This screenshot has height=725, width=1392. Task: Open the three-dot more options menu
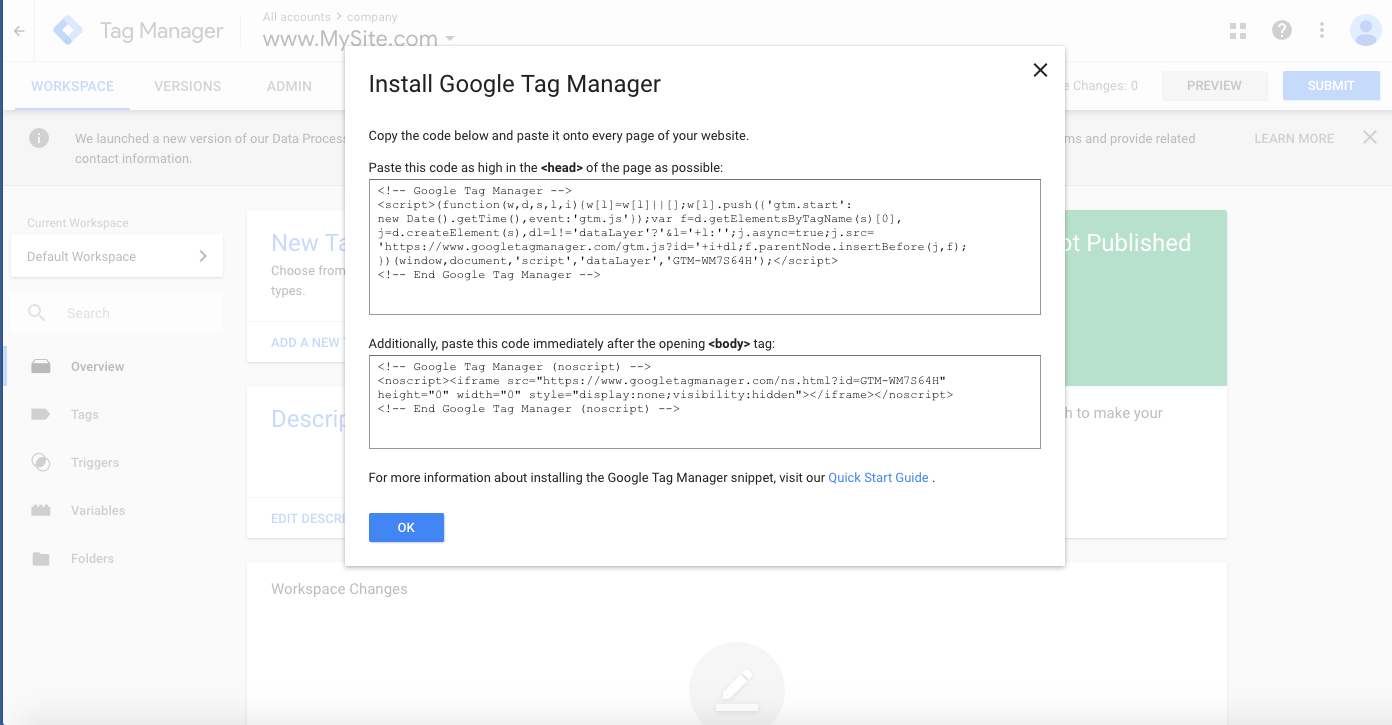1322,31
